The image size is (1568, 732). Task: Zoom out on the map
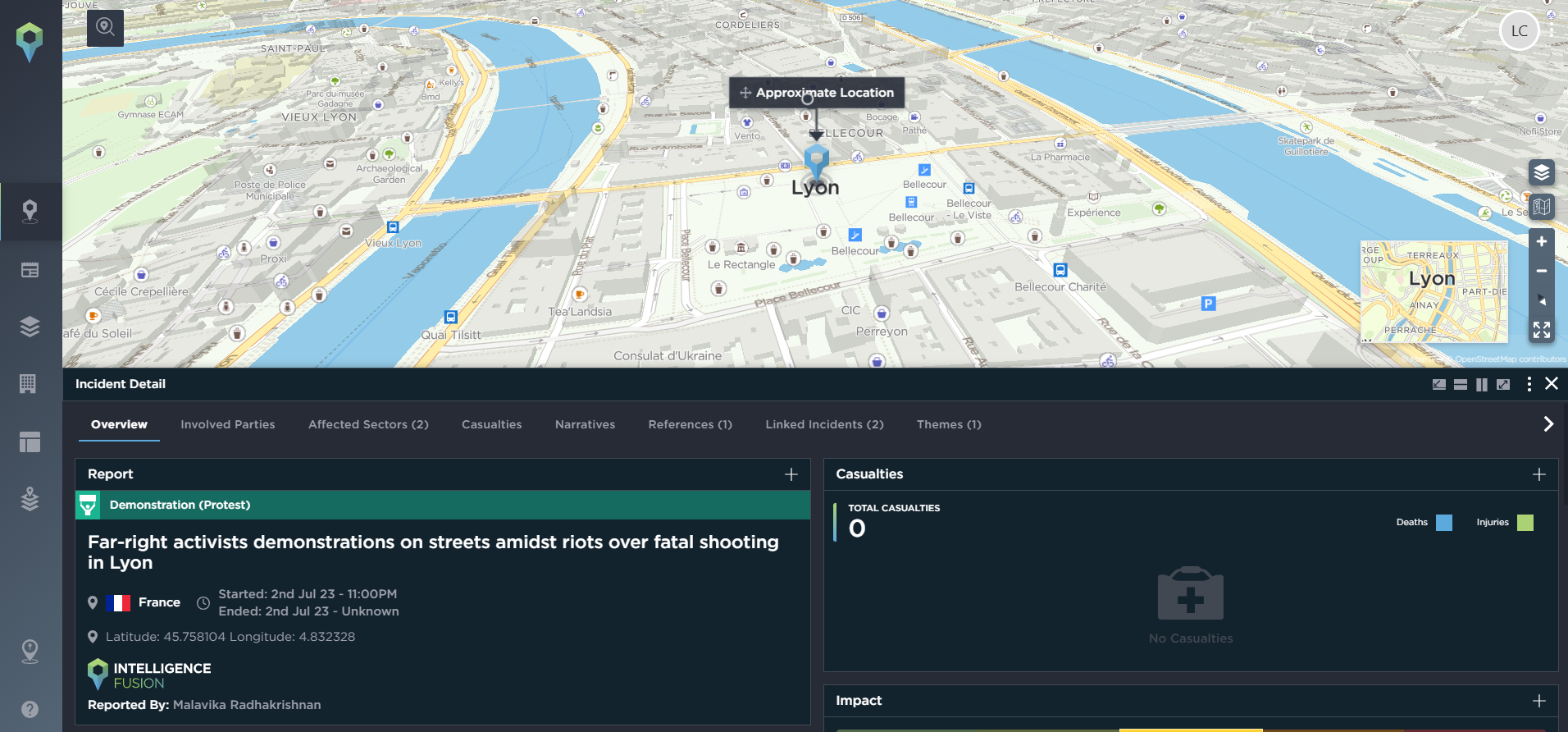pos(1542,271)
